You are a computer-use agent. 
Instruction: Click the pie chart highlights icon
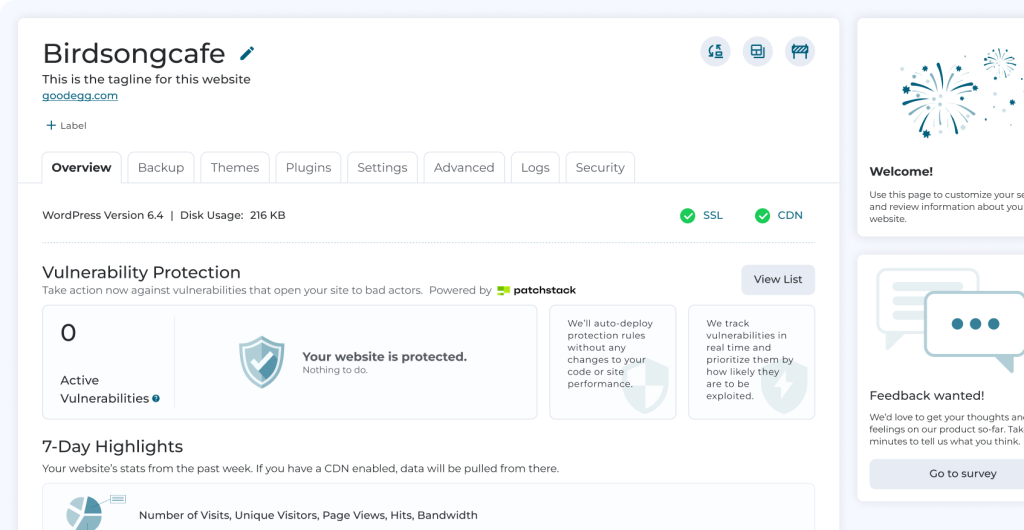click(87, 511)
